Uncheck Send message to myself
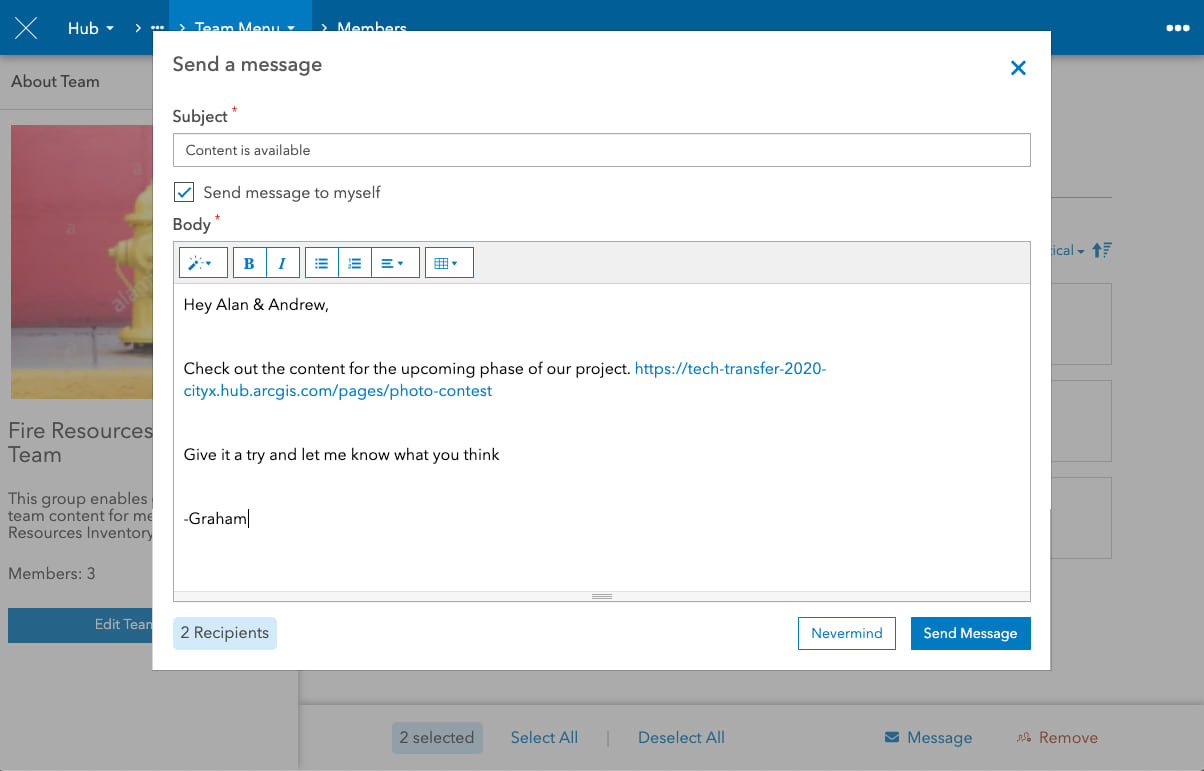Viewport: 1204px width, 771px height. coord(183,191)
